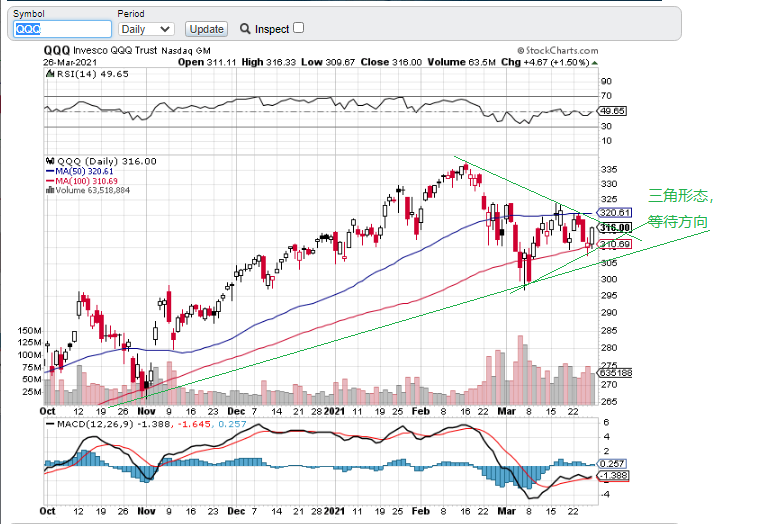Click the RSI(14) indicator legend icon
Viewport: 776px width, 524px height.
[46, 73]
